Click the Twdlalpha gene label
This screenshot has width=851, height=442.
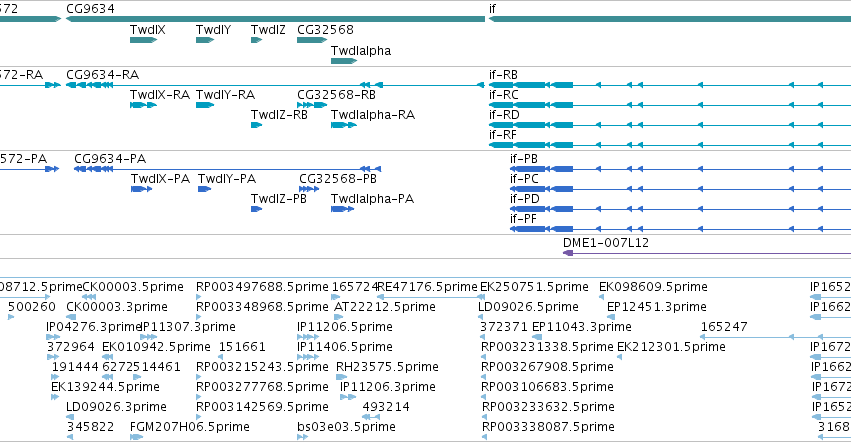[x=361, y=51]
